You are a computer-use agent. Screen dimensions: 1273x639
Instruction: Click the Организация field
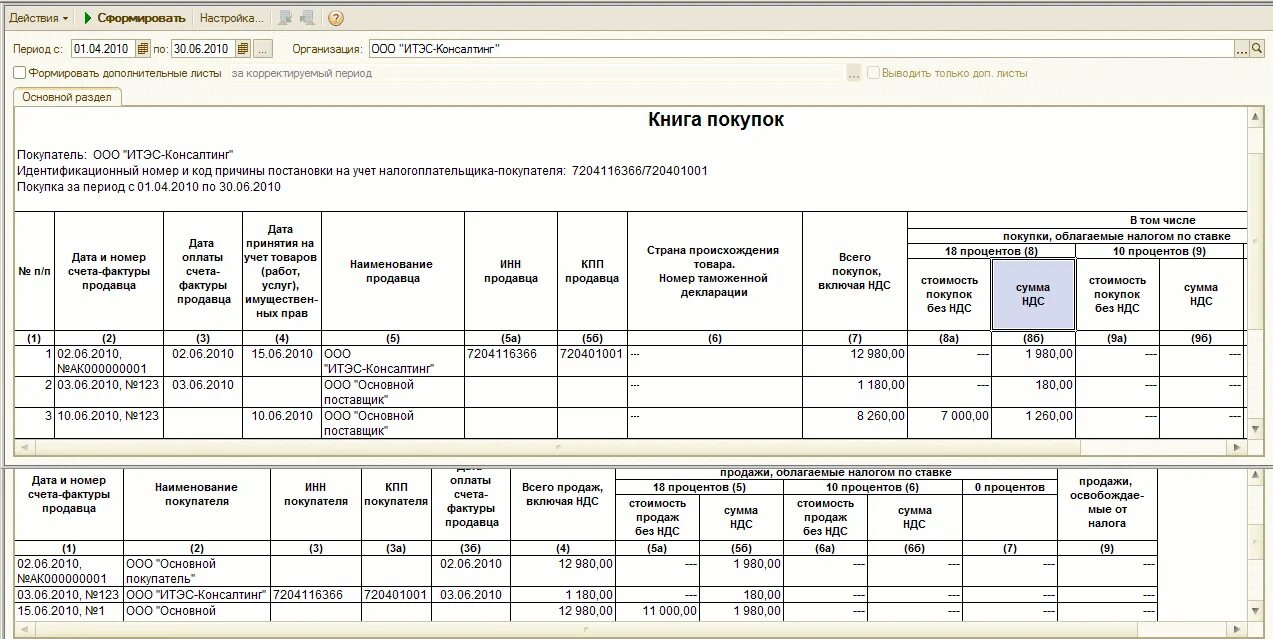800,48
